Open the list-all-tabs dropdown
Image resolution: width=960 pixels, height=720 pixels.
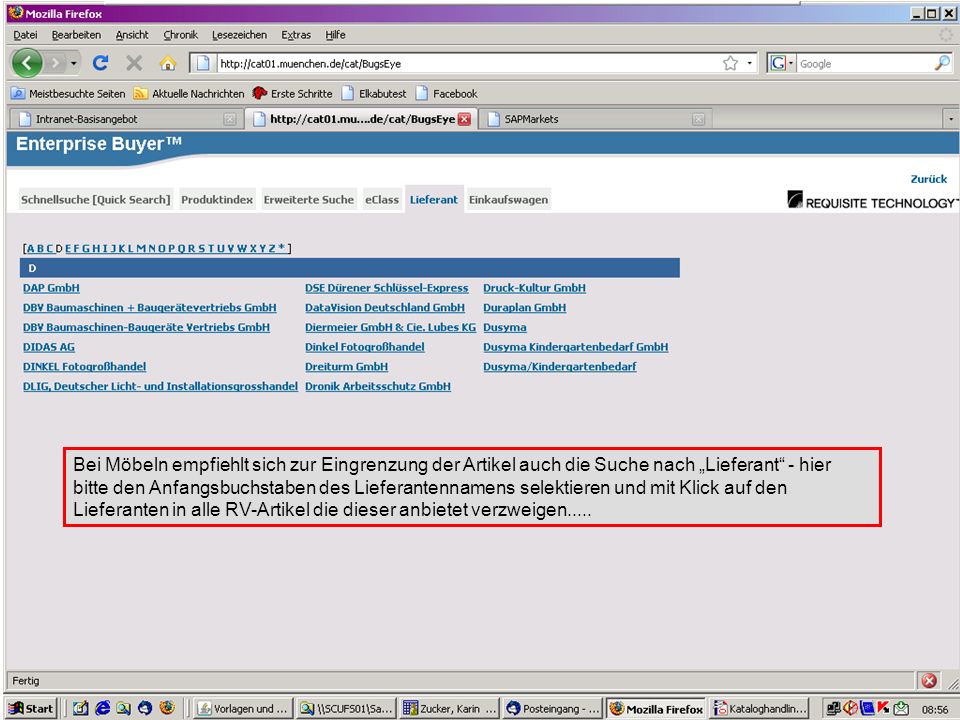pyautogui.click(x=951, y=119)
